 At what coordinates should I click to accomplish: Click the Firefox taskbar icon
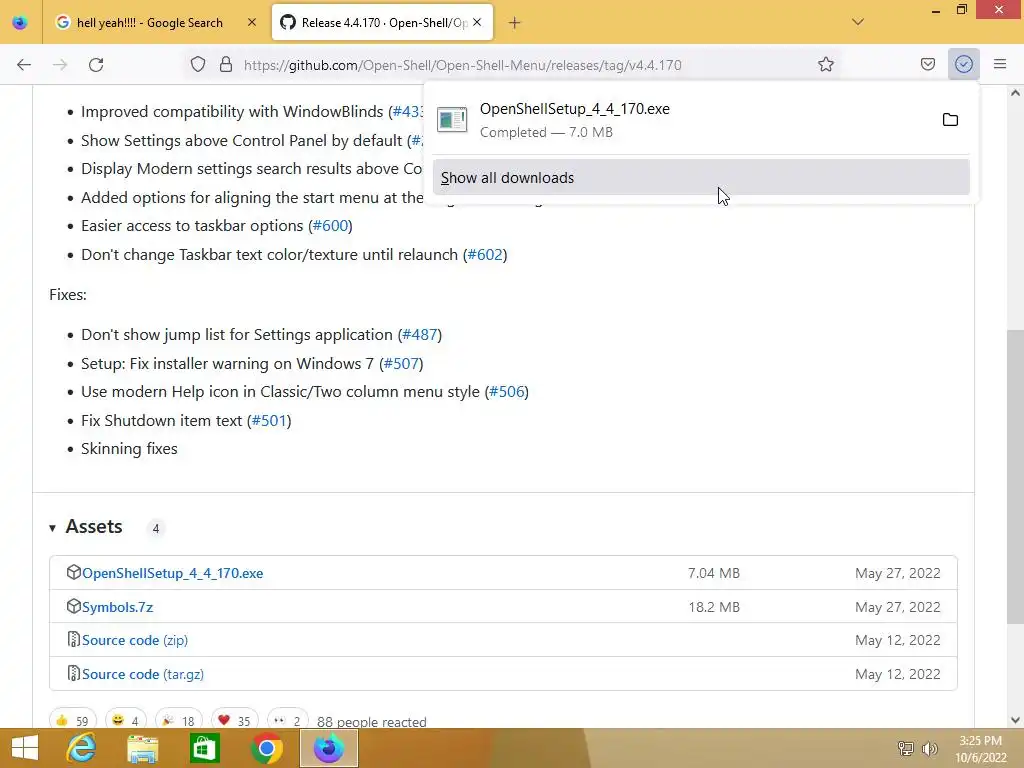(328, 748)
